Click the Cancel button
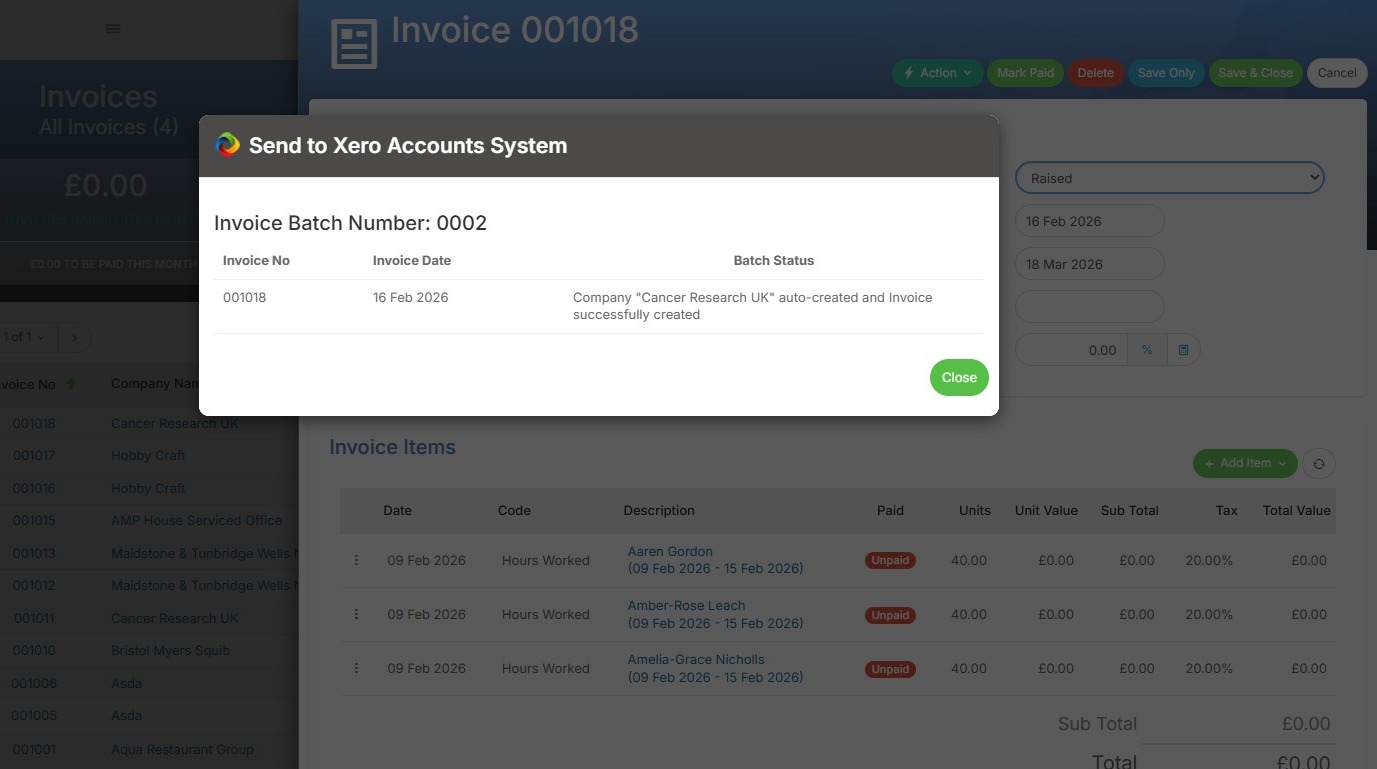This screenshot has width=1377, height=769. tap(1337, 73)
